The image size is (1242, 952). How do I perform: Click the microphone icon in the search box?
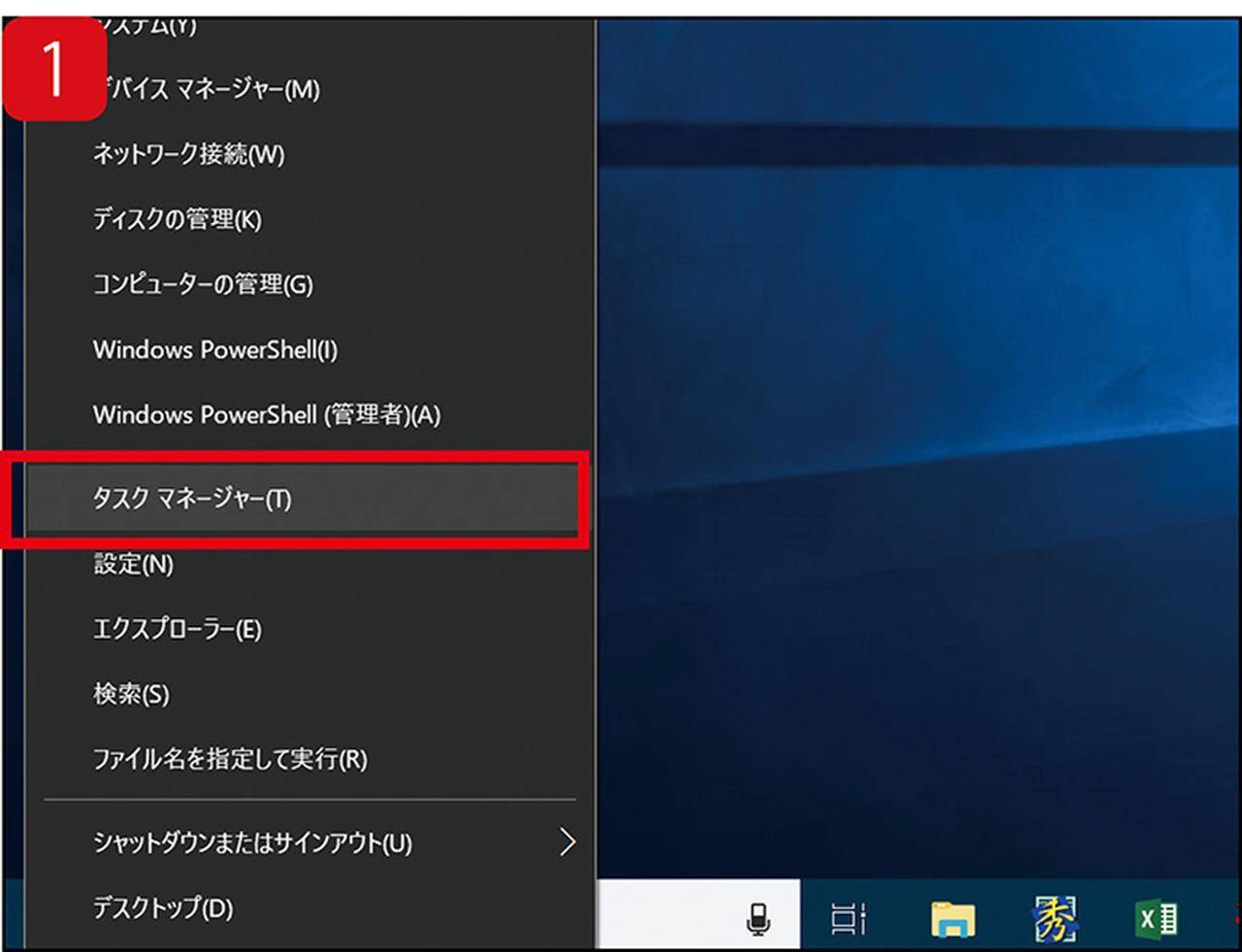point(758,918)
